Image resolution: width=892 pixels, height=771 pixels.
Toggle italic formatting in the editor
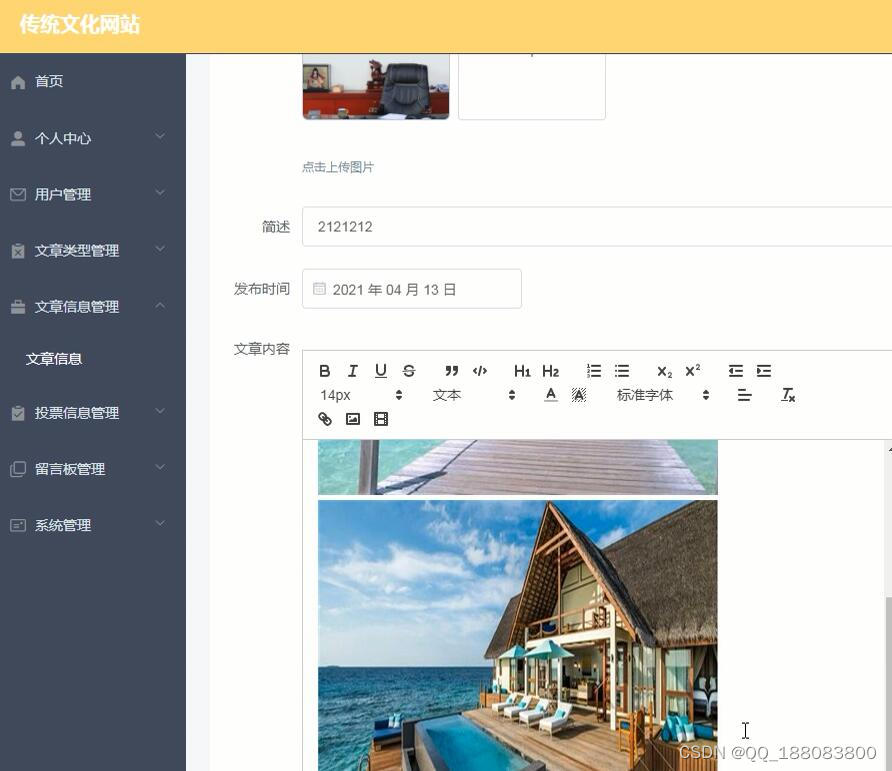[352, 370]
